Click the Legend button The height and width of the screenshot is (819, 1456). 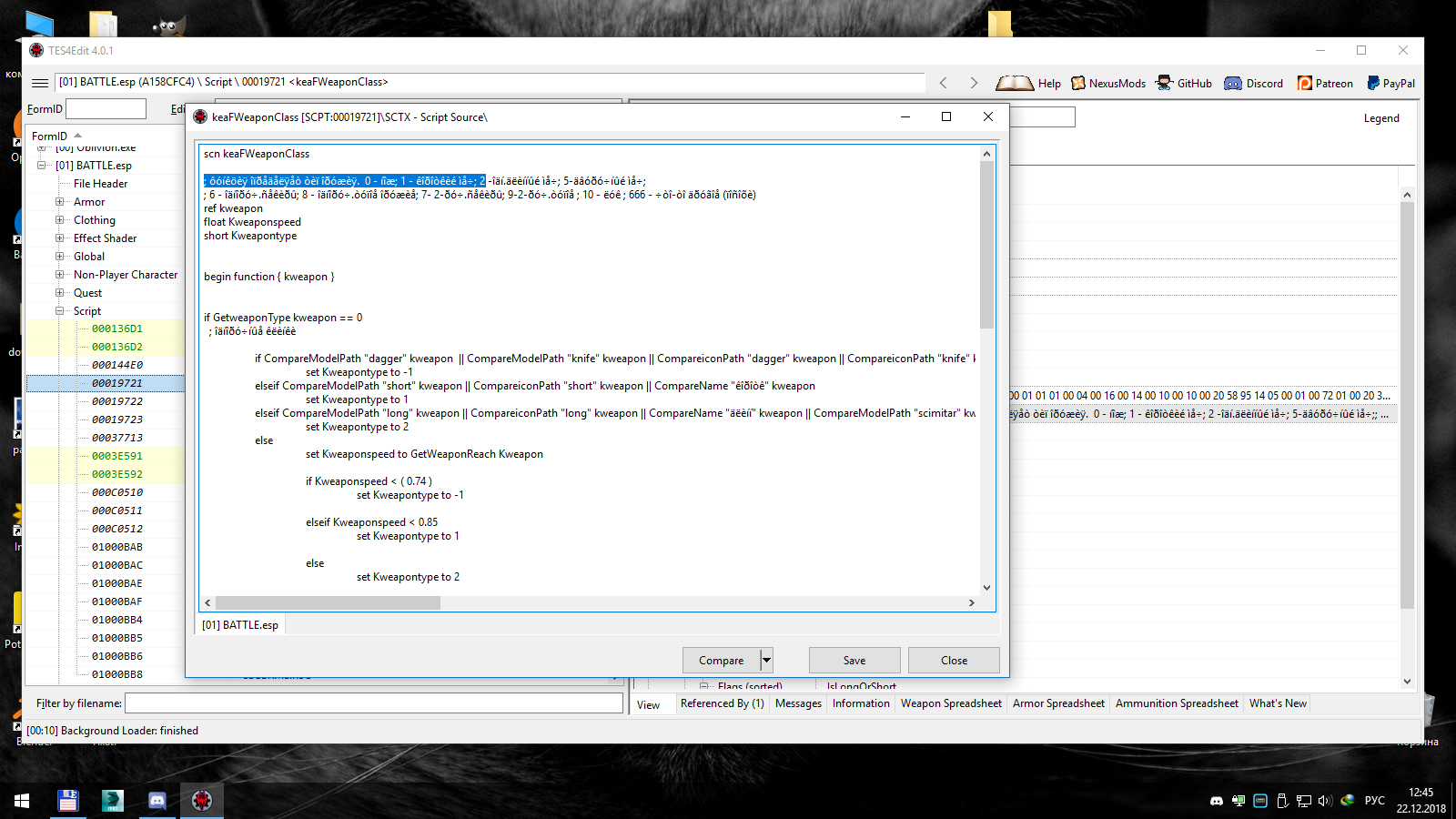click(1381, 118)
